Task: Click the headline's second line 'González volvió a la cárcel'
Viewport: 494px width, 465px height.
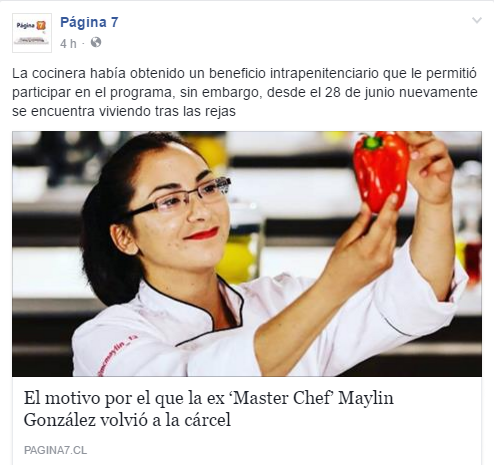Action: pos(127,420)
